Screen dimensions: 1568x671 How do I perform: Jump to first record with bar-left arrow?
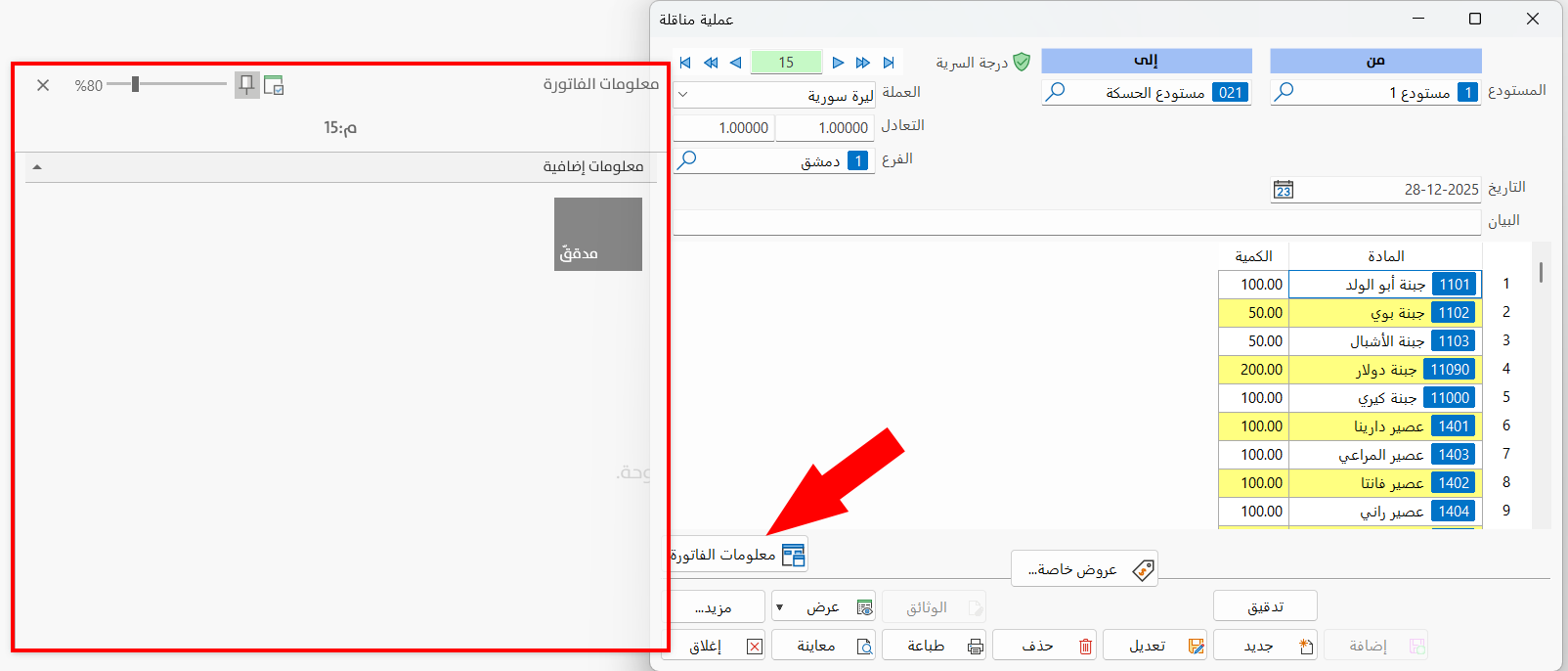685,63
